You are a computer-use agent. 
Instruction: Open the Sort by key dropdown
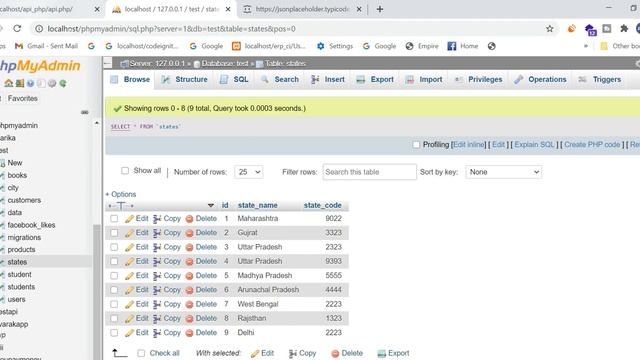click(503, 172)
